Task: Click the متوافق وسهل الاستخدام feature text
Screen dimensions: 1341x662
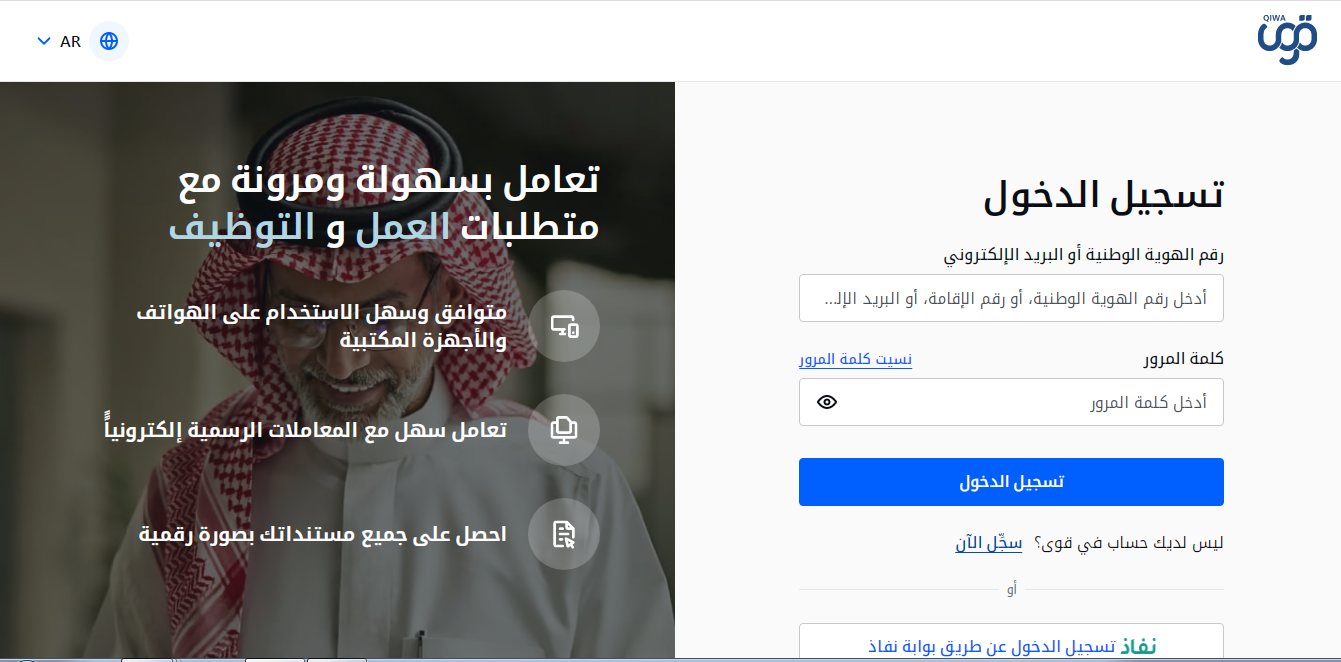Action: pyautogui.click(x=322, y=326)
